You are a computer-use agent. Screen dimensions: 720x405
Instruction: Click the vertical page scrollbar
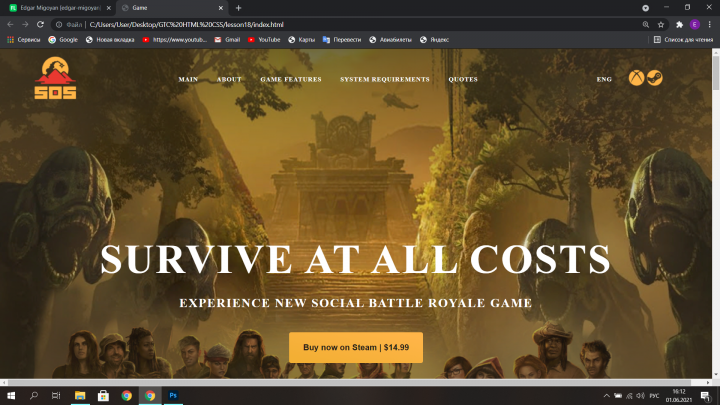point(716,73)
